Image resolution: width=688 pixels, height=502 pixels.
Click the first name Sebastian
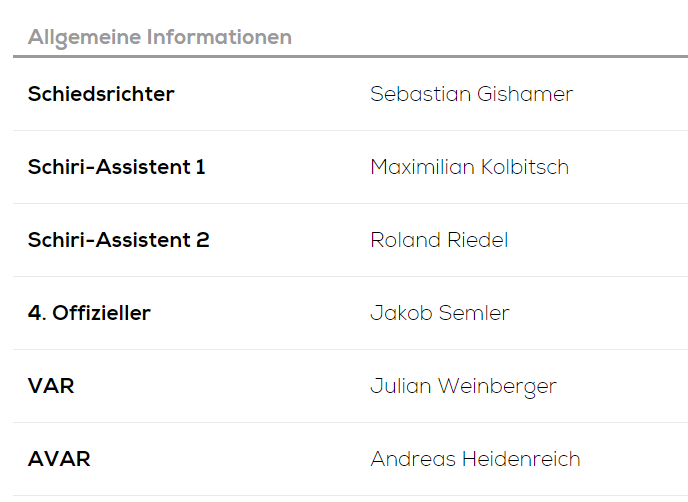[x=416, y=94]
